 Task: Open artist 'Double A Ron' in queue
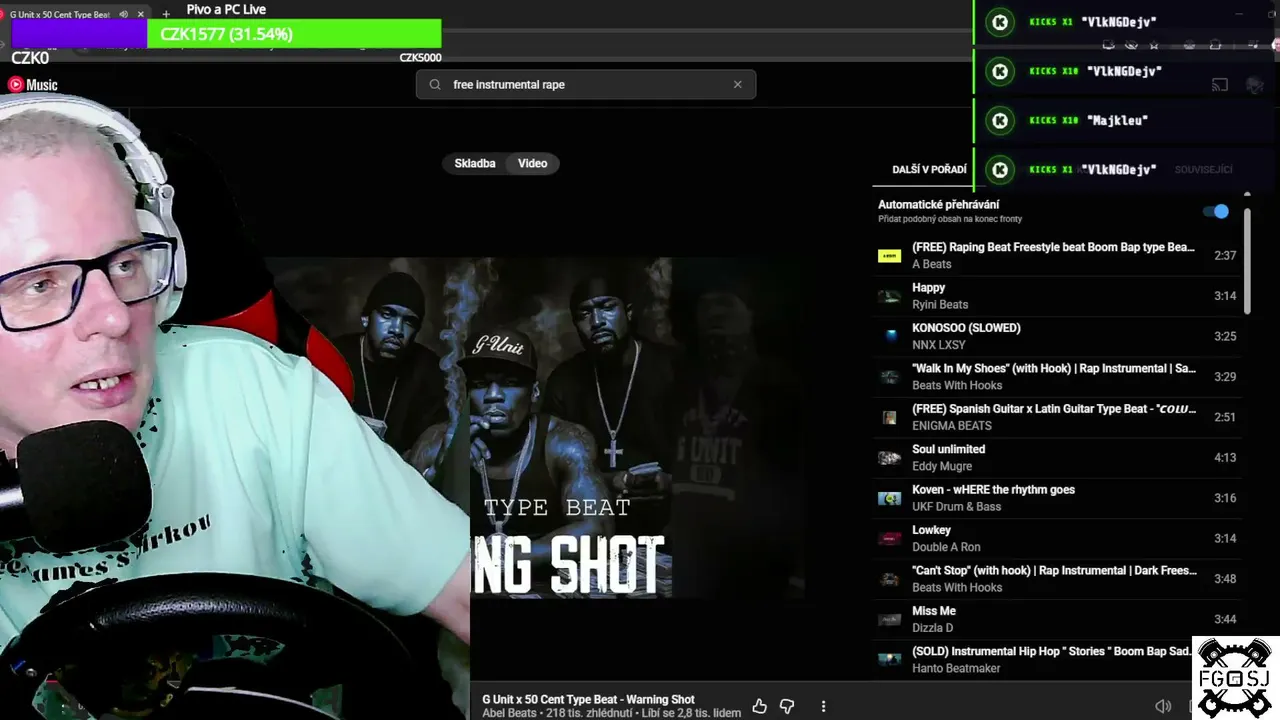(x=946, y=547)
